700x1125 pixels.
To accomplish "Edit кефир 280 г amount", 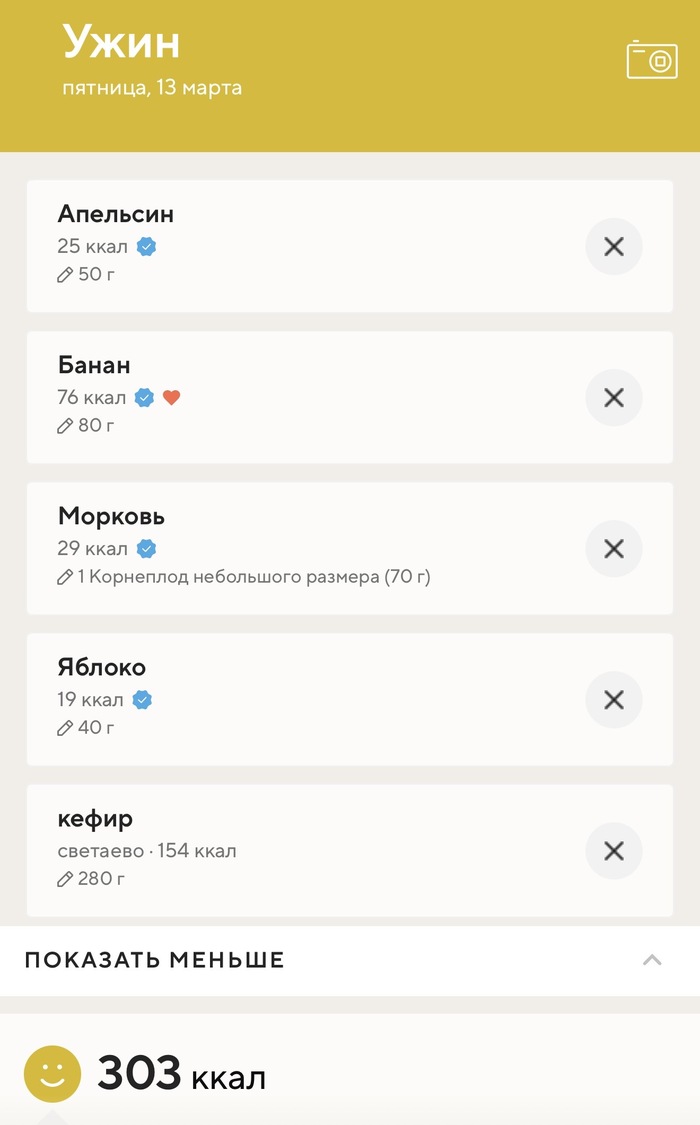I will (66, 879).
